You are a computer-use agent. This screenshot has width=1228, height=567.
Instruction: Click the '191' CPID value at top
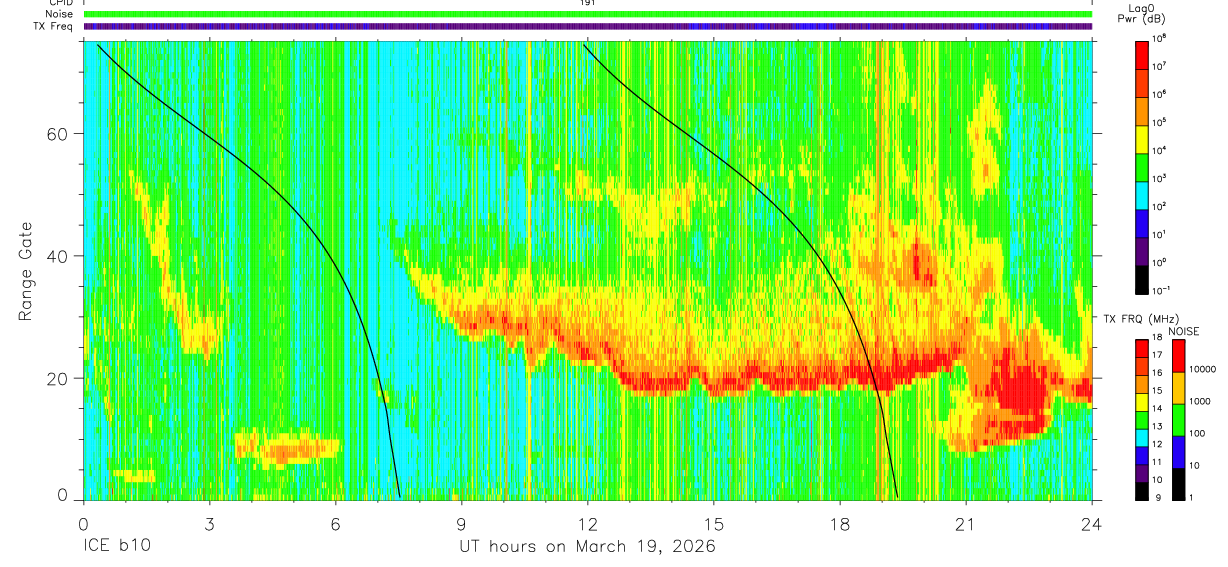pyautogui.click(x=588, y=3)
